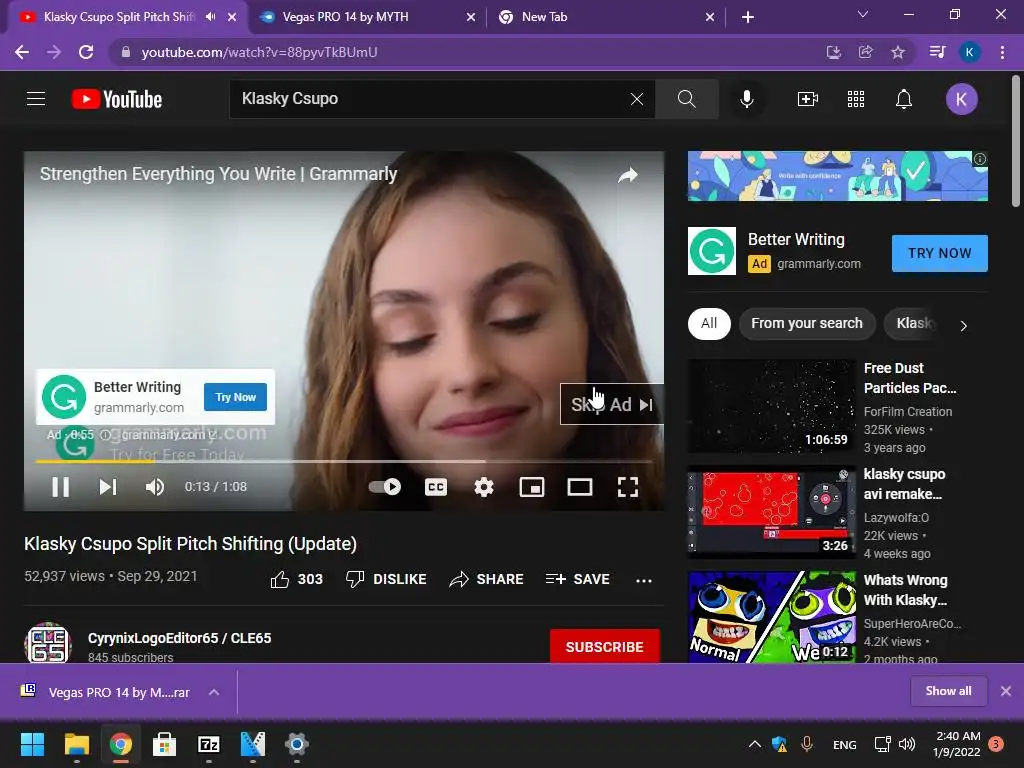Click Try Now in the ad overlay
1024x768 pixels.
[x=236, y=397]
